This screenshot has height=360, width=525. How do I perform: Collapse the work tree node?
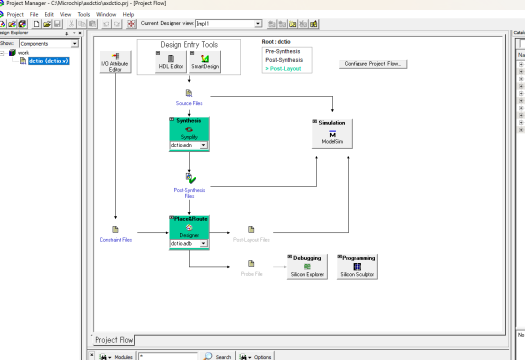point(2,53)
